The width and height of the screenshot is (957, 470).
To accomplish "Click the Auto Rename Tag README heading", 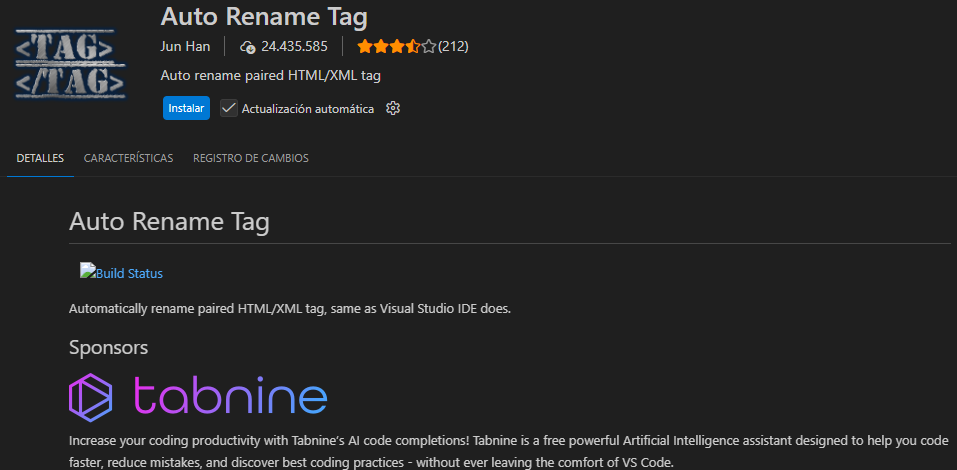I will pos(169,222).
